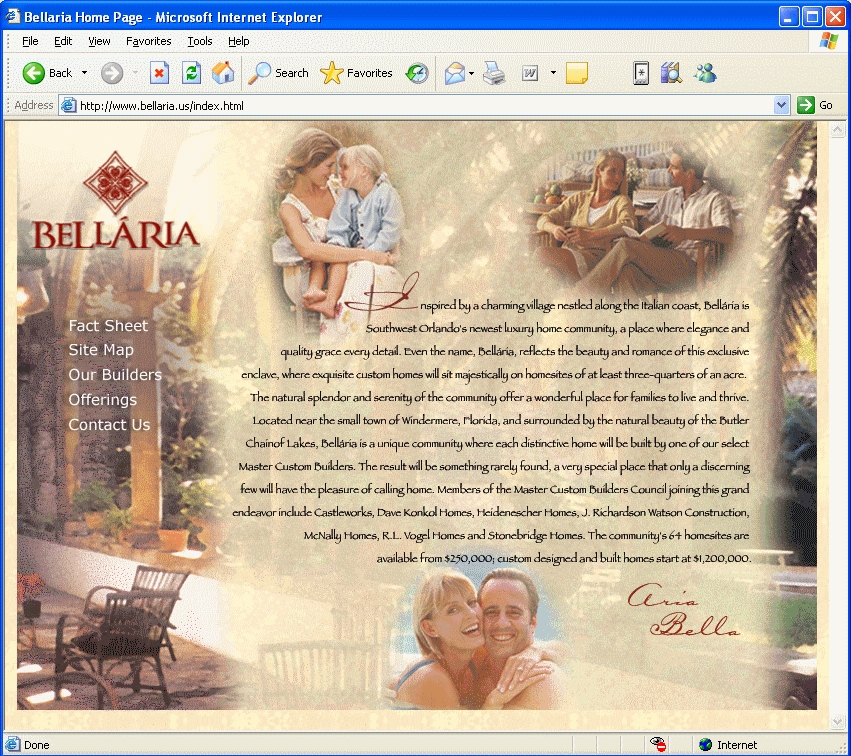Click the blocked cookie privacy status icon

(658, 744)
